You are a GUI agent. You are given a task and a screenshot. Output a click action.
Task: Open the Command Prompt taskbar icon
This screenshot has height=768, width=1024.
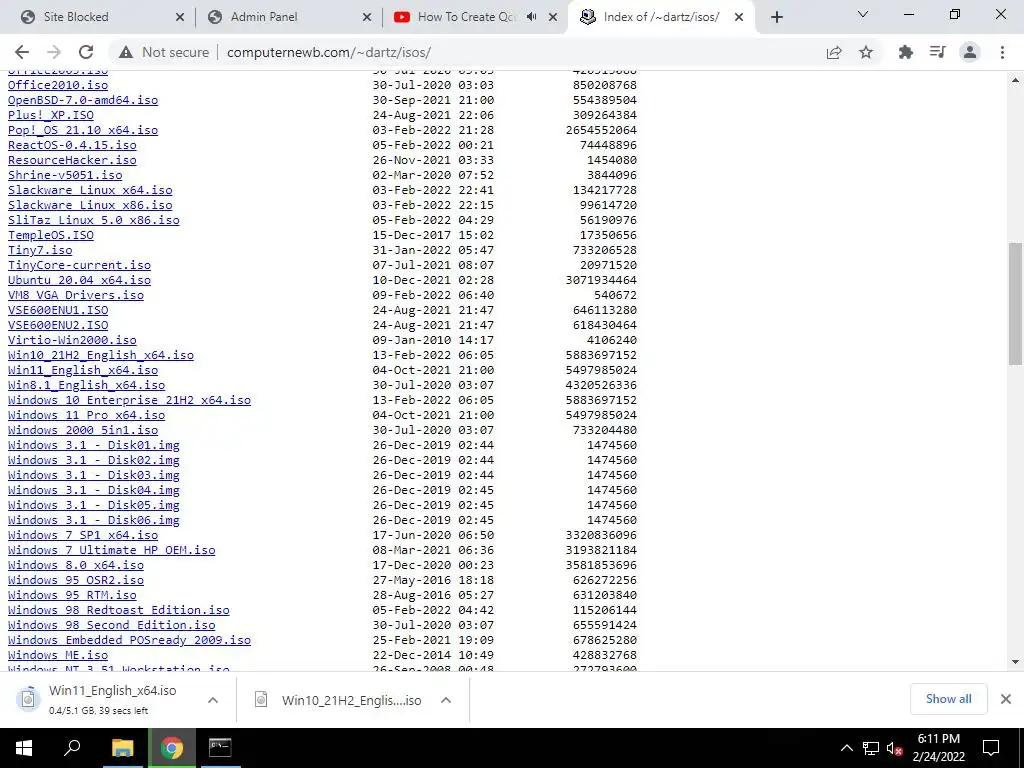click(x=220, y=748)
